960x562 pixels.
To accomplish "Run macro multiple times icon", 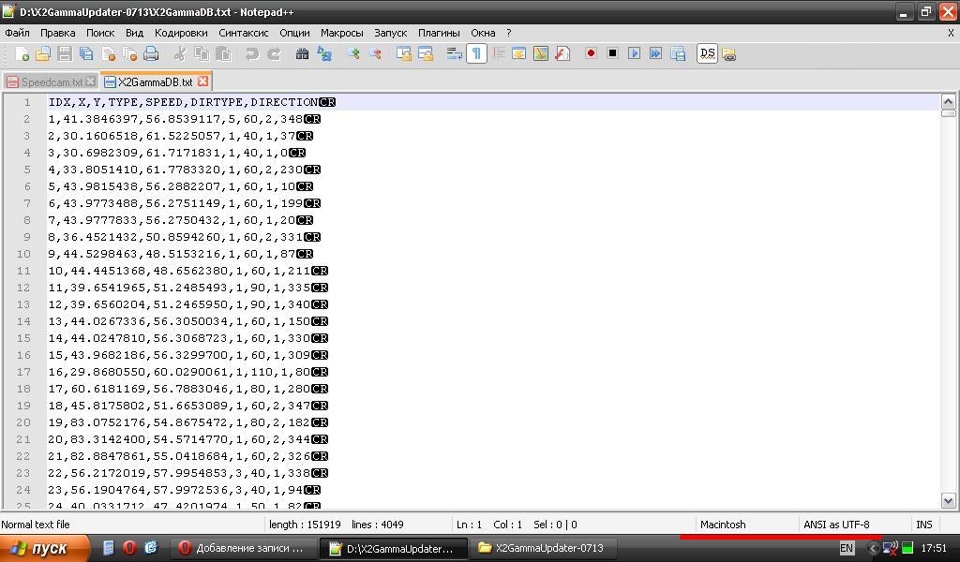I will coord(656,54).
